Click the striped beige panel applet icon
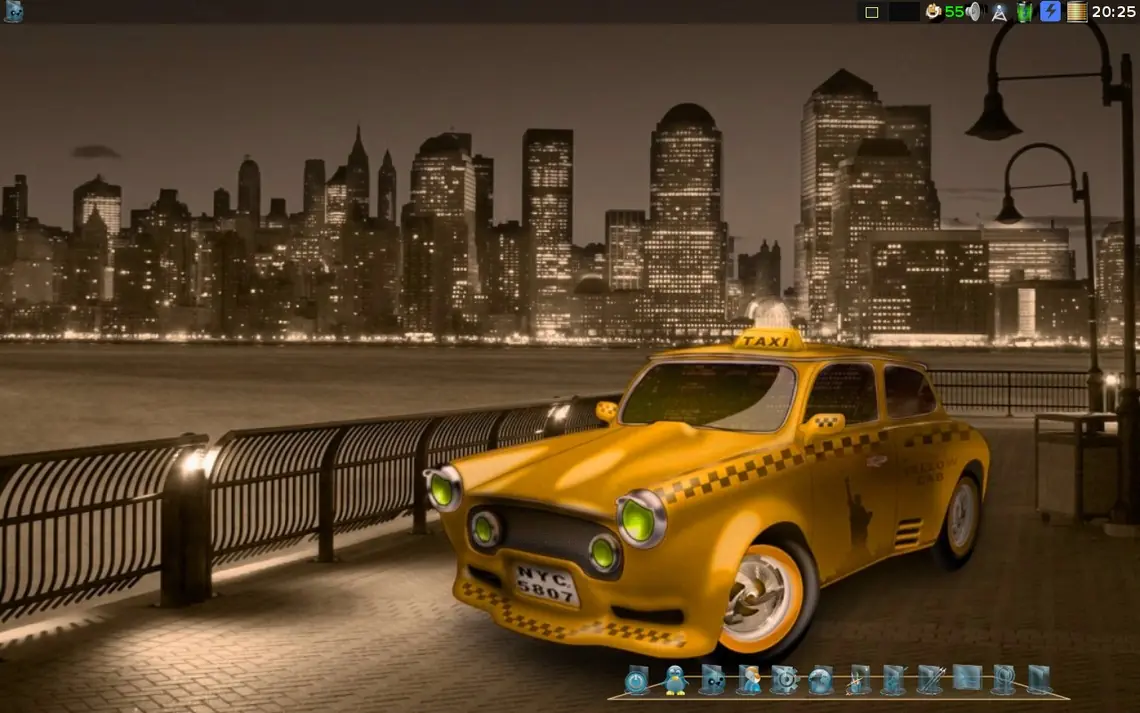 (1077, 12)
